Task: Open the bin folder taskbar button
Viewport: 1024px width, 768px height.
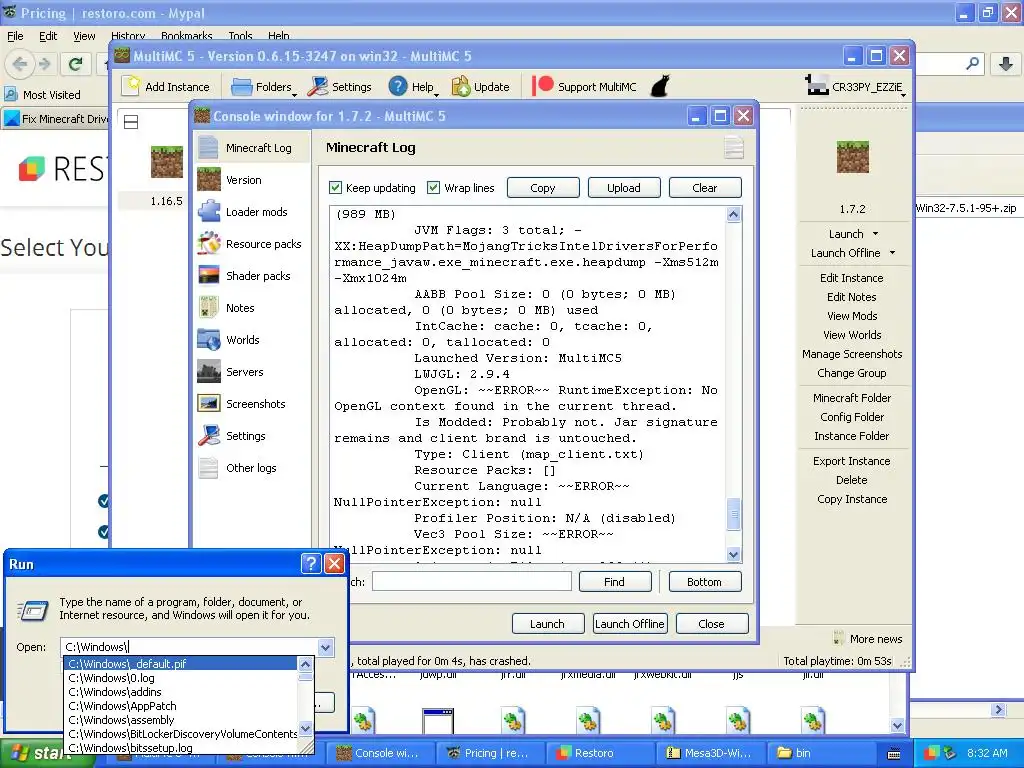Action: click(824, 753)
